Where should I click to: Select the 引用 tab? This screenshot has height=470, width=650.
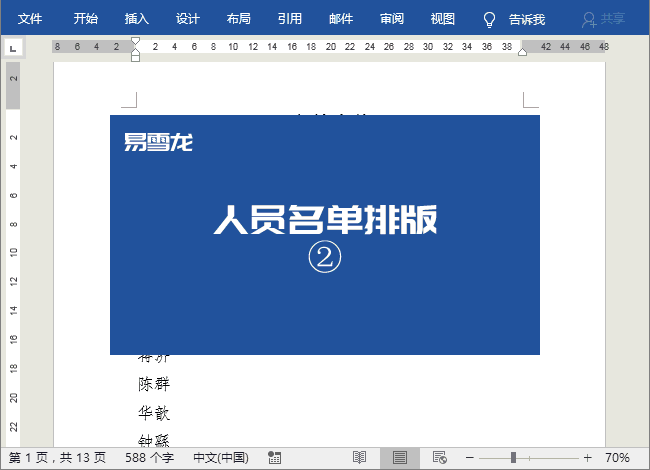(289, 19)
